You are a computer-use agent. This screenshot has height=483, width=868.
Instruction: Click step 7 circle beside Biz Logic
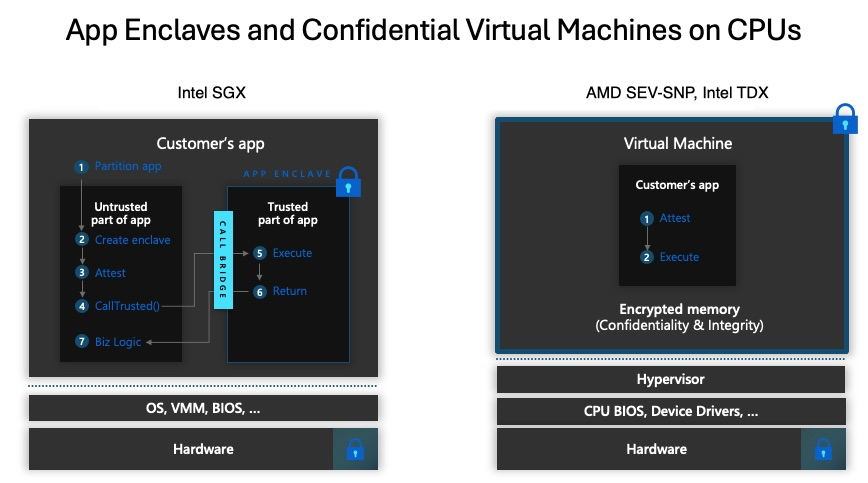click(82, 342)
